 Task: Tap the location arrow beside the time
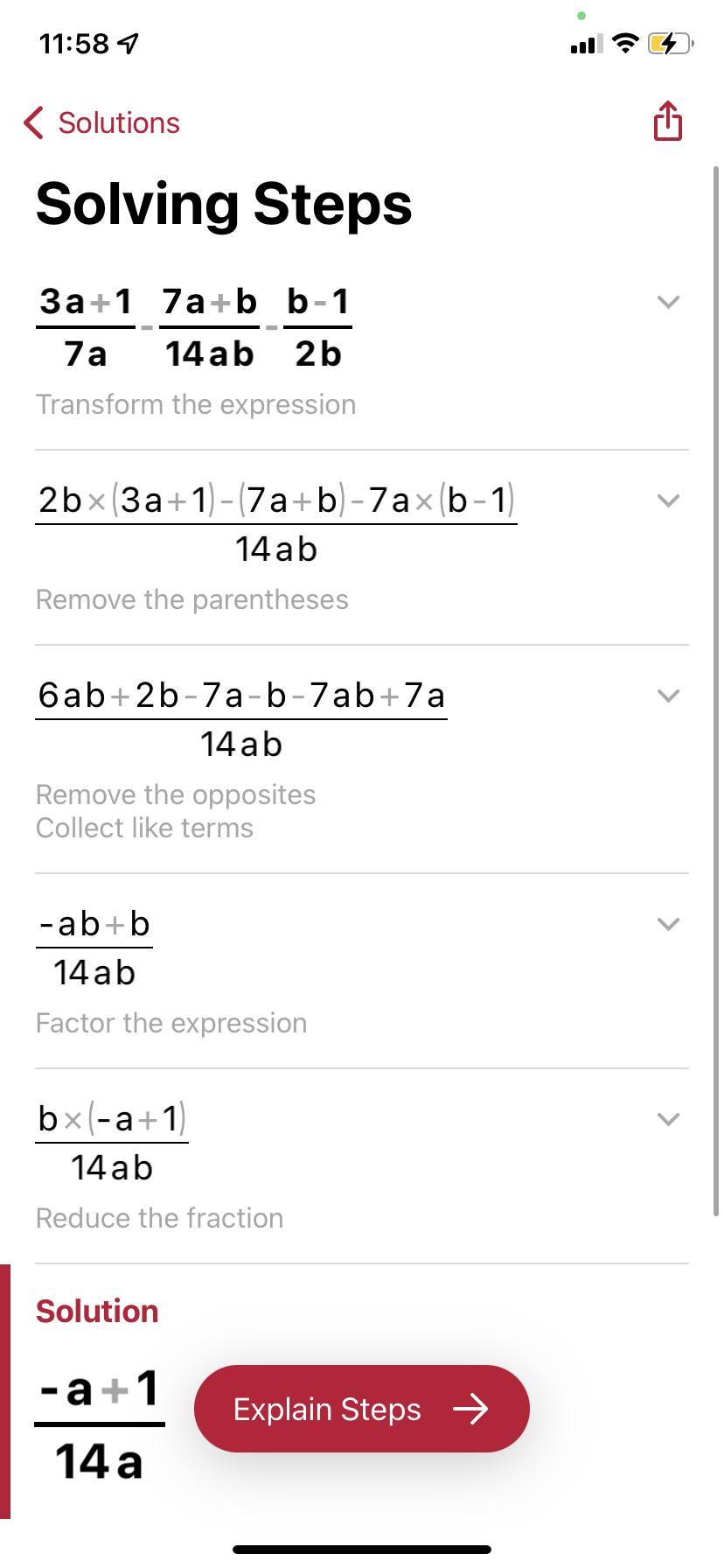(x=129, y=44)
